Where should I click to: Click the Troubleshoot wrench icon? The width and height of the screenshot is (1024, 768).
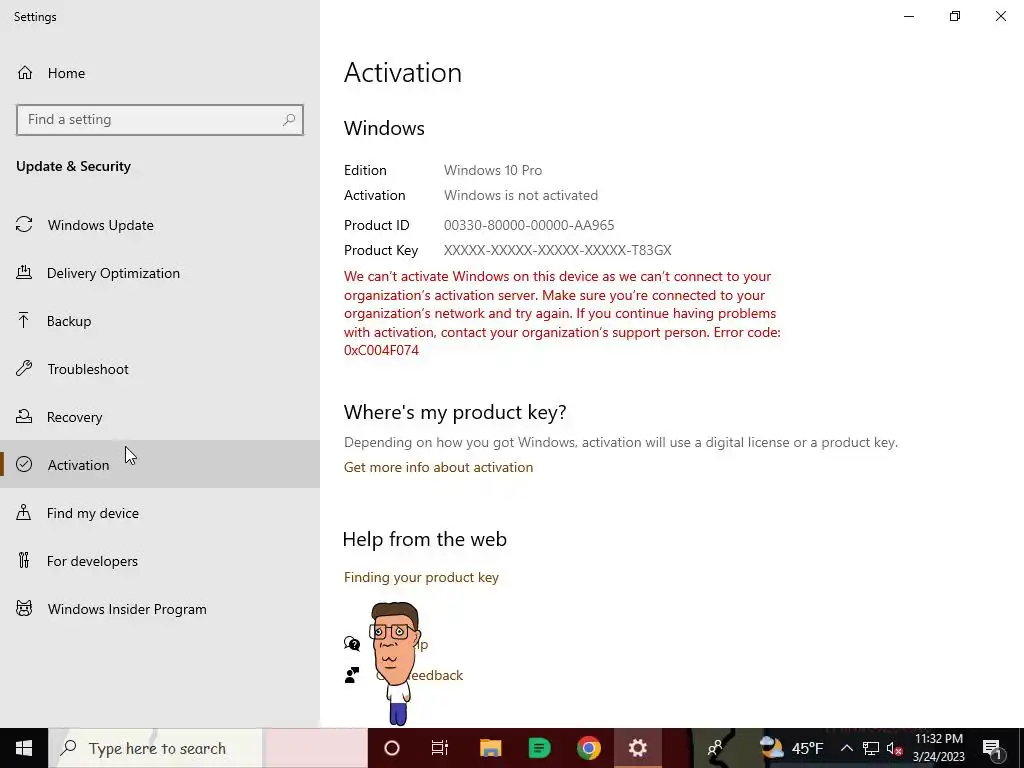pos(24,369)
